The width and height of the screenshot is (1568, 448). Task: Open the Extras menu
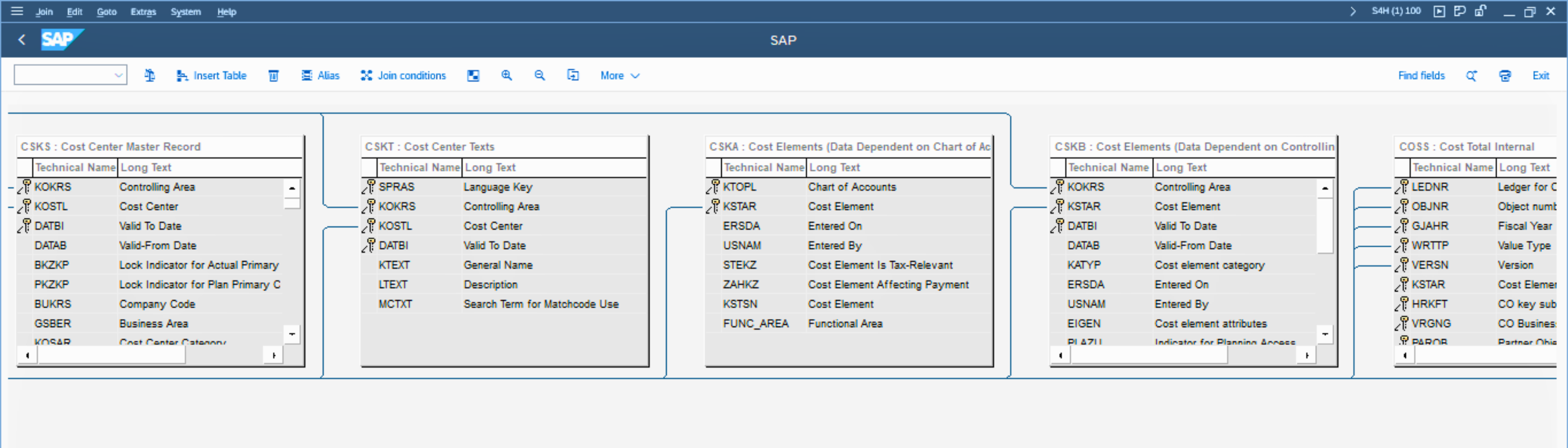(143, 12)
